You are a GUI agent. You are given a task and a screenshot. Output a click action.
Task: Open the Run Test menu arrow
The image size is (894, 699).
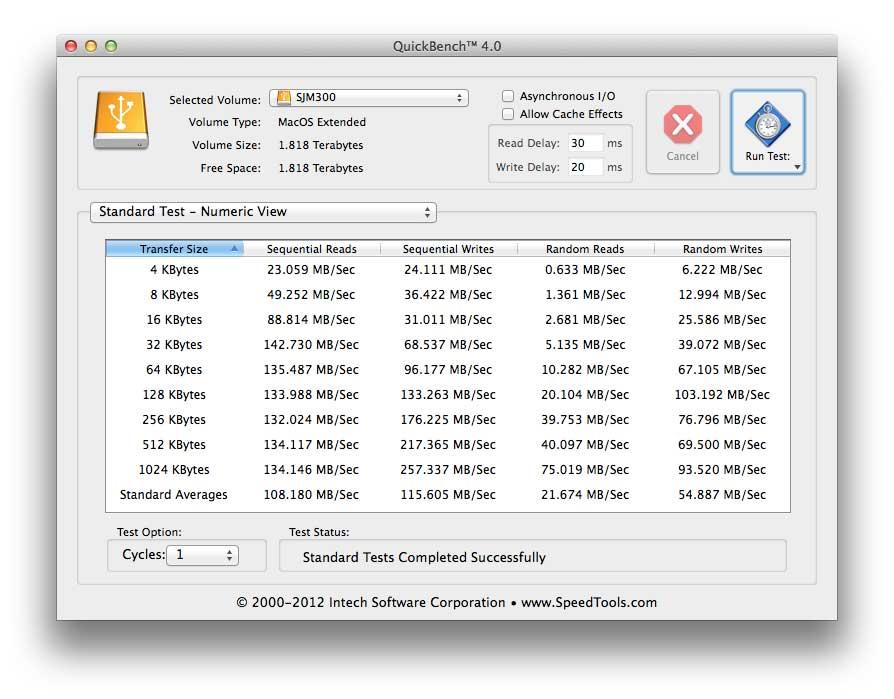pos(797,167)
